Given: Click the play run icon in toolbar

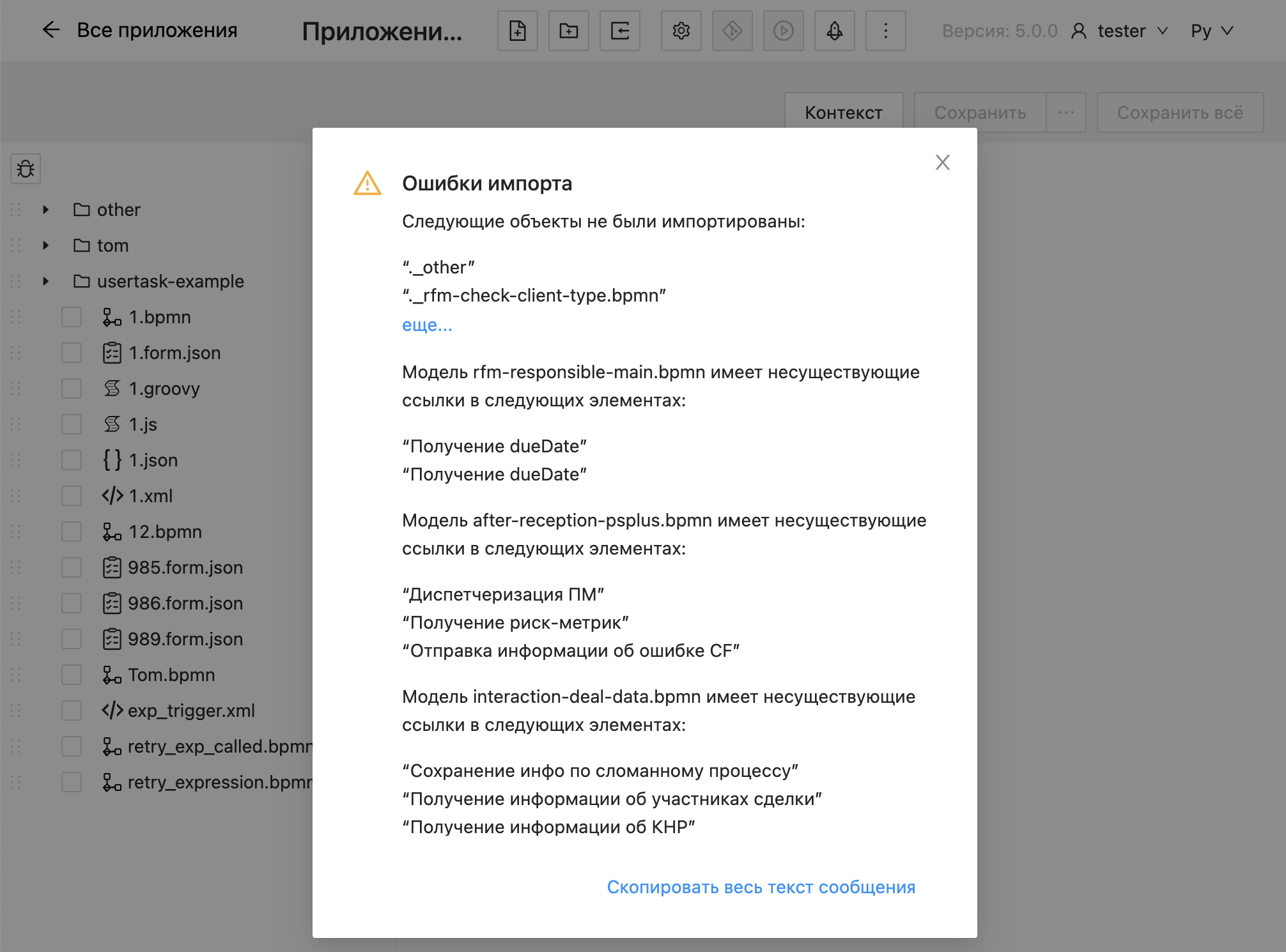Looking at the screenshot, I should click(x=783, y=31).
